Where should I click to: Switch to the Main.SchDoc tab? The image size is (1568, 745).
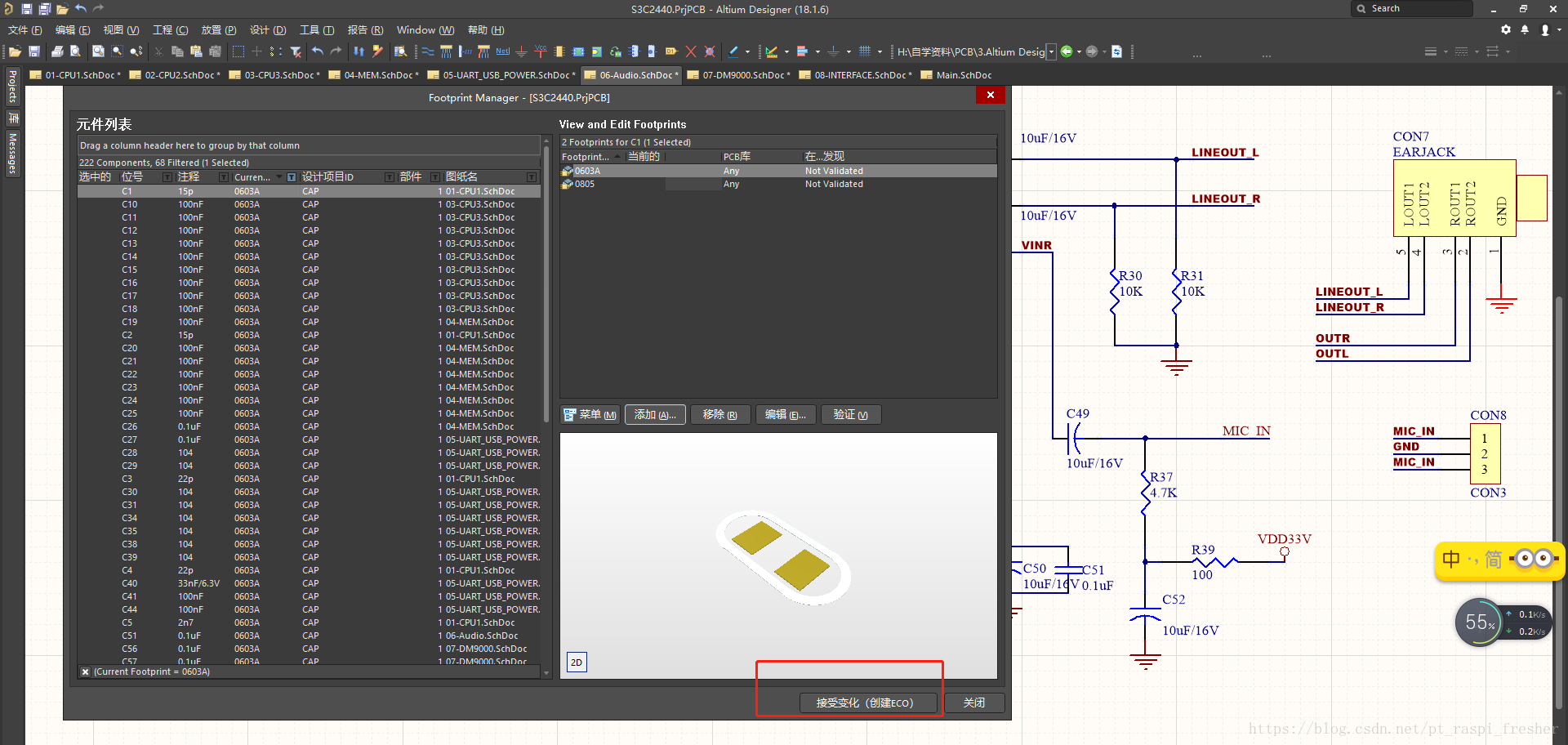[x=956, y=75]
